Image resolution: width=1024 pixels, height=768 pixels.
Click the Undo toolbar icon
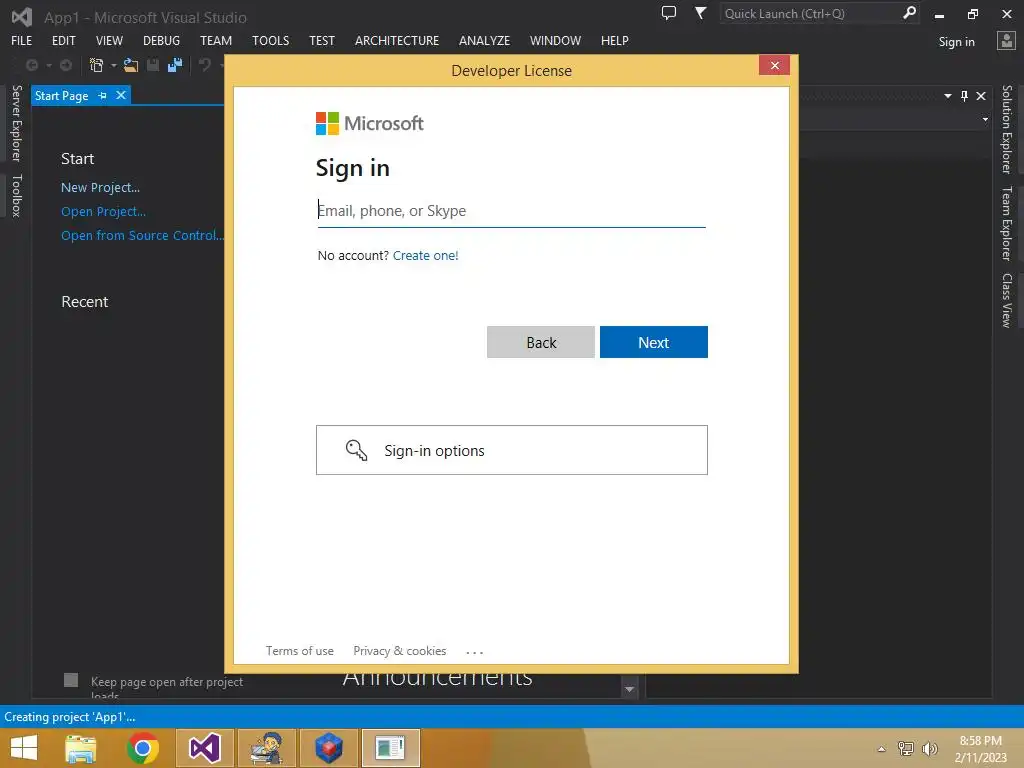205,65
